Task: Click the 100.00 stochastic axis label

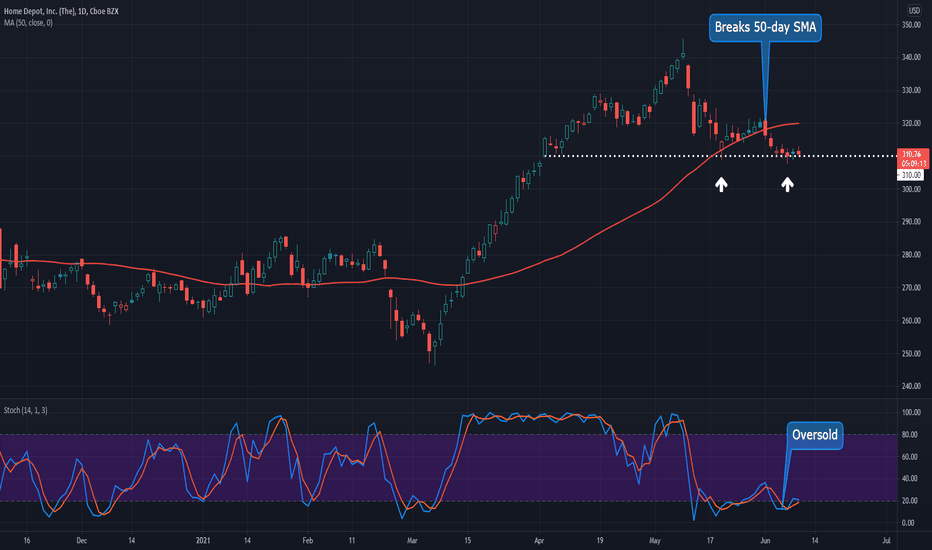Action: click(911, 413)
